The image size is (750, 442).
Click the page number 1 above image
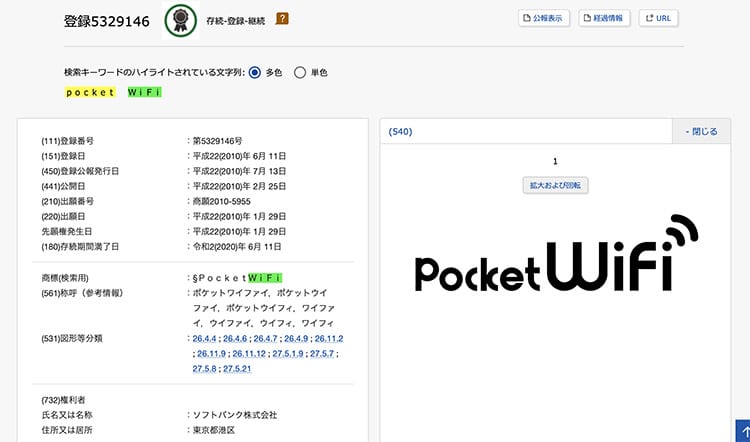tap(555, 162)
